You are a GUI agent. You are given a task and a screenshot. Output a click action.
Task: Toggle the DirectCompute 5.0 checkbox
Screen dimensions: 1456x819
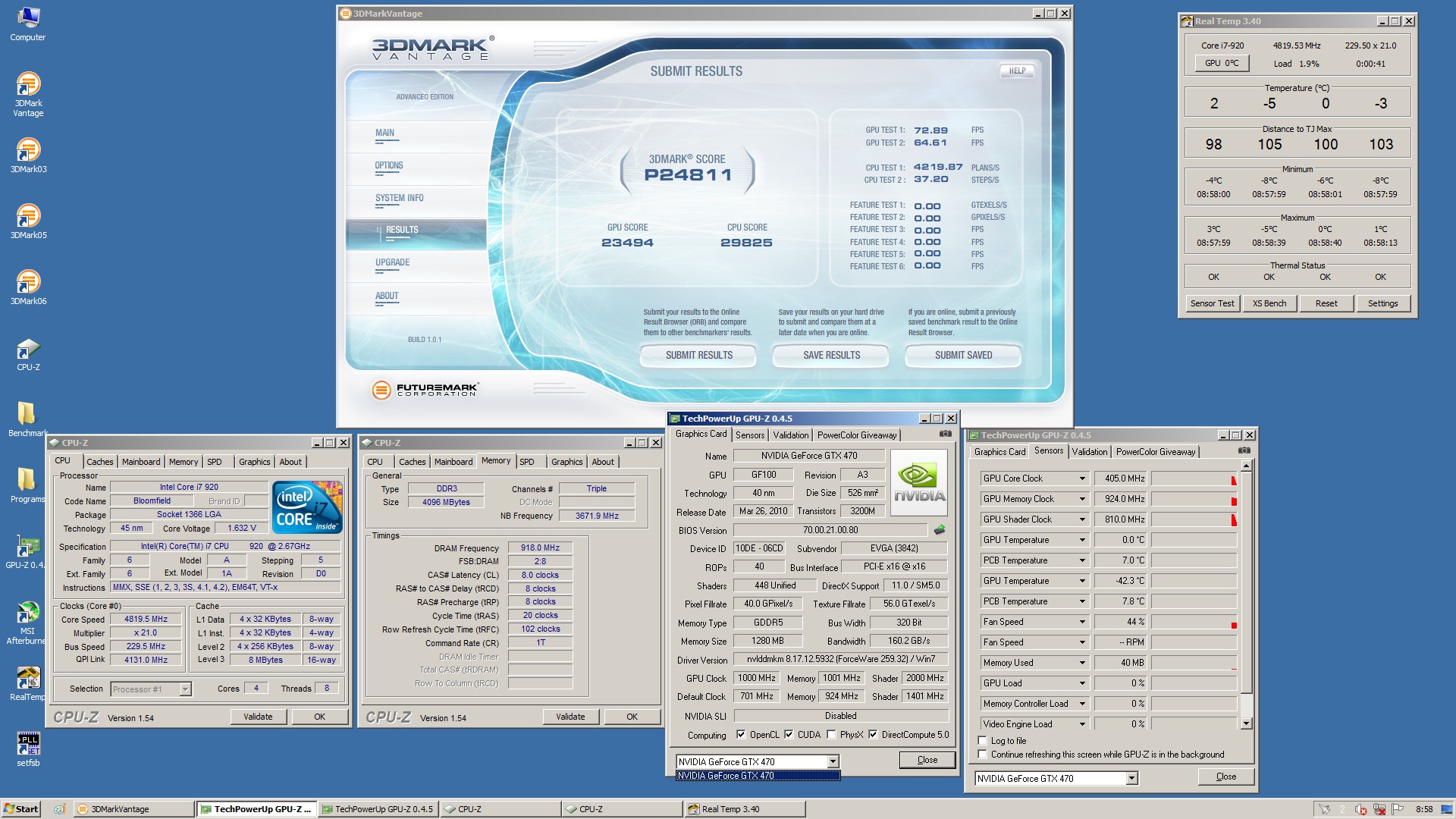[x=873, y=734]
